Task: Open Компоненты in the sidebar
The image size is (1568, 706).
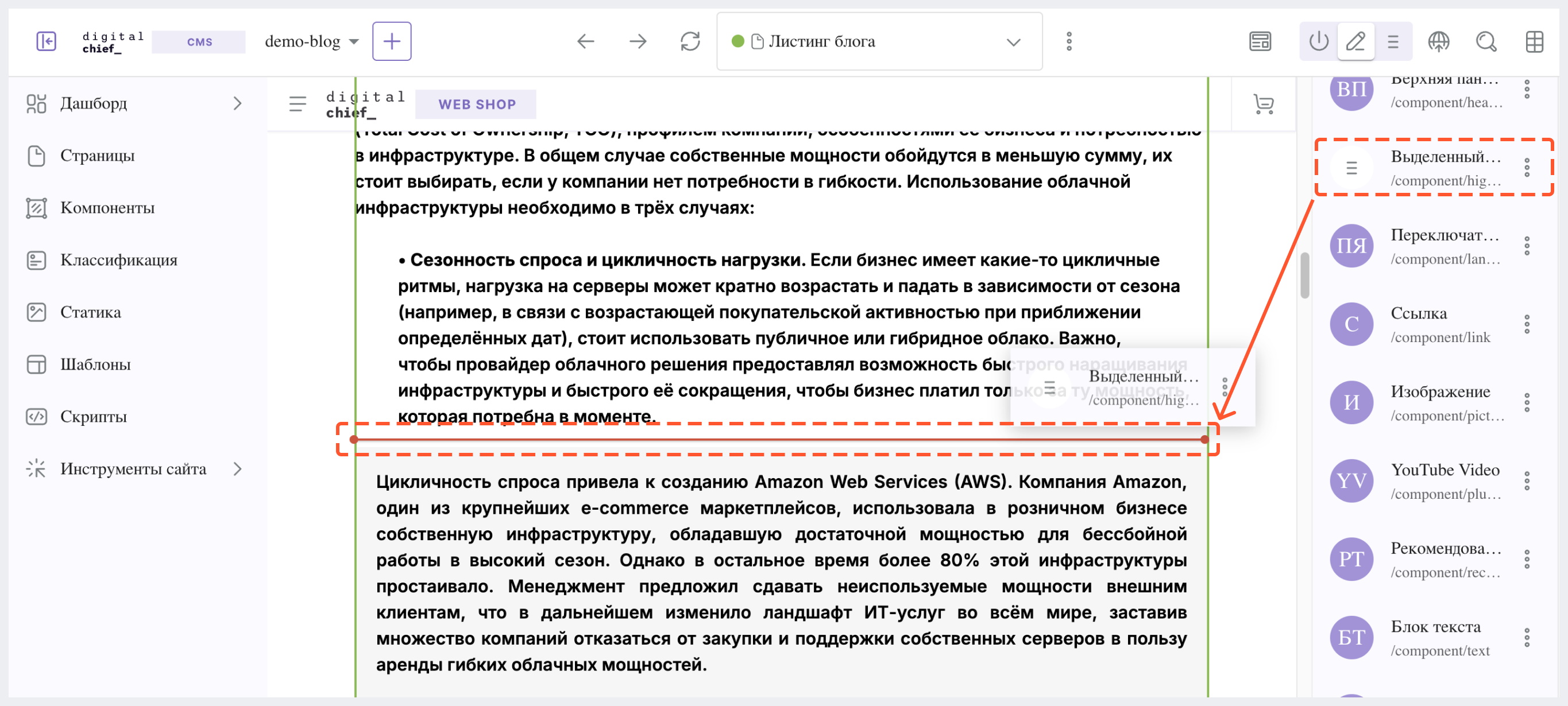Action: pyautogui.click(x=135, y=208)
